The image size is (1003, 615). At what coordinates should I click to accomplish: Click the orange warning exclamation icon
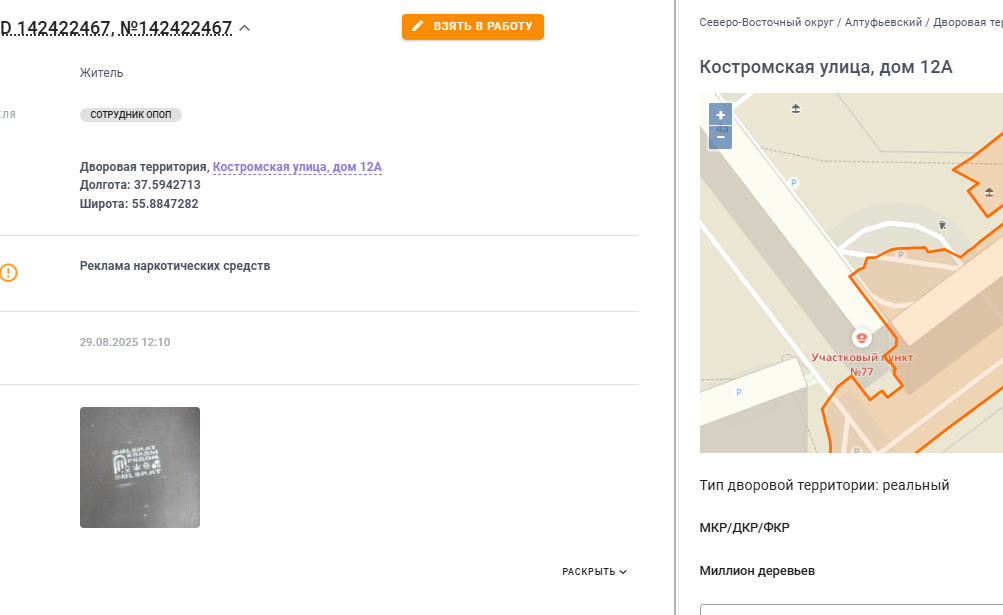click(x=8, y=273)
